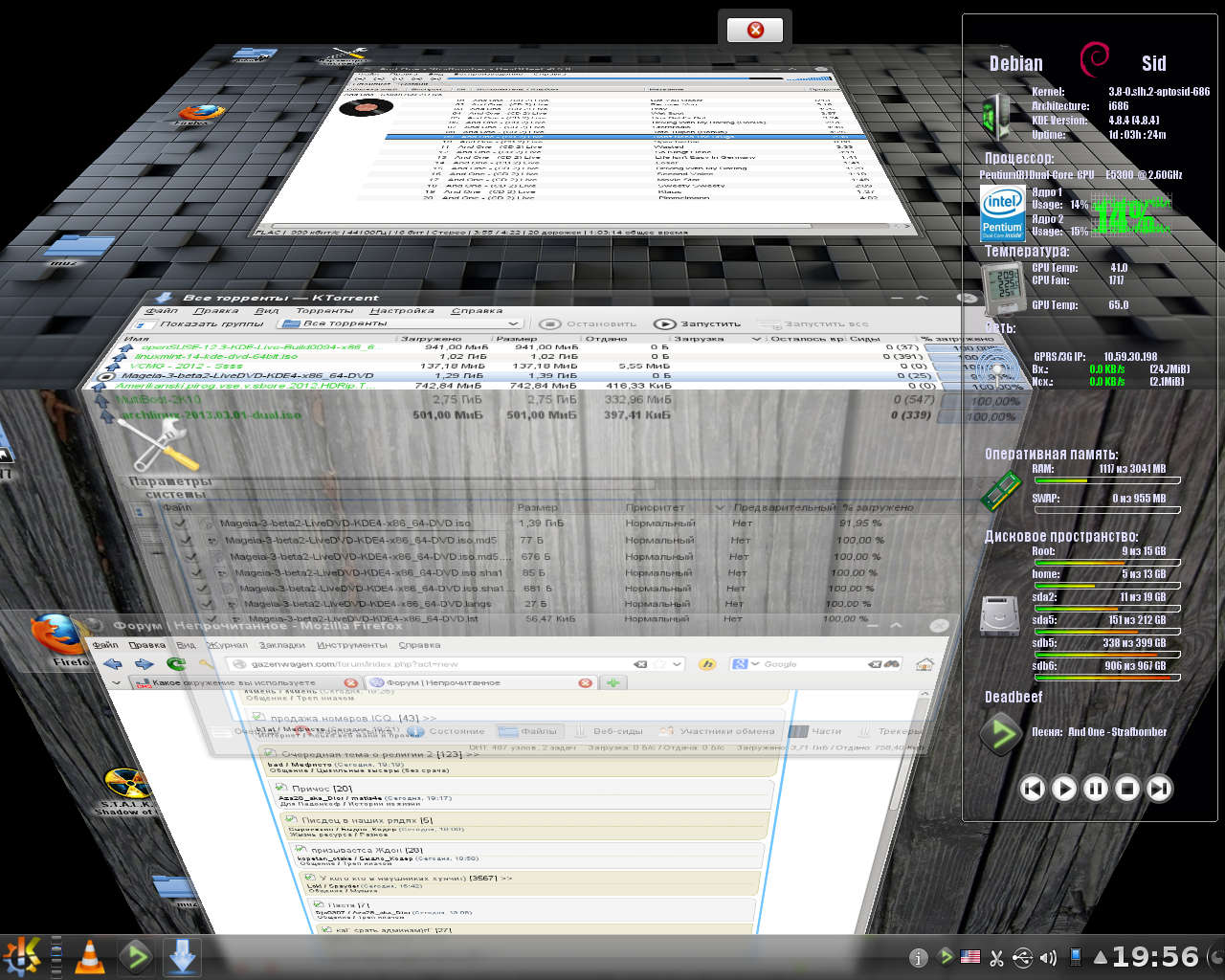This screenshot has width=1225, height=980.
Task: Uncheck the Mageia DVD.langs file checkbox
Action: (x=207, y=604)
